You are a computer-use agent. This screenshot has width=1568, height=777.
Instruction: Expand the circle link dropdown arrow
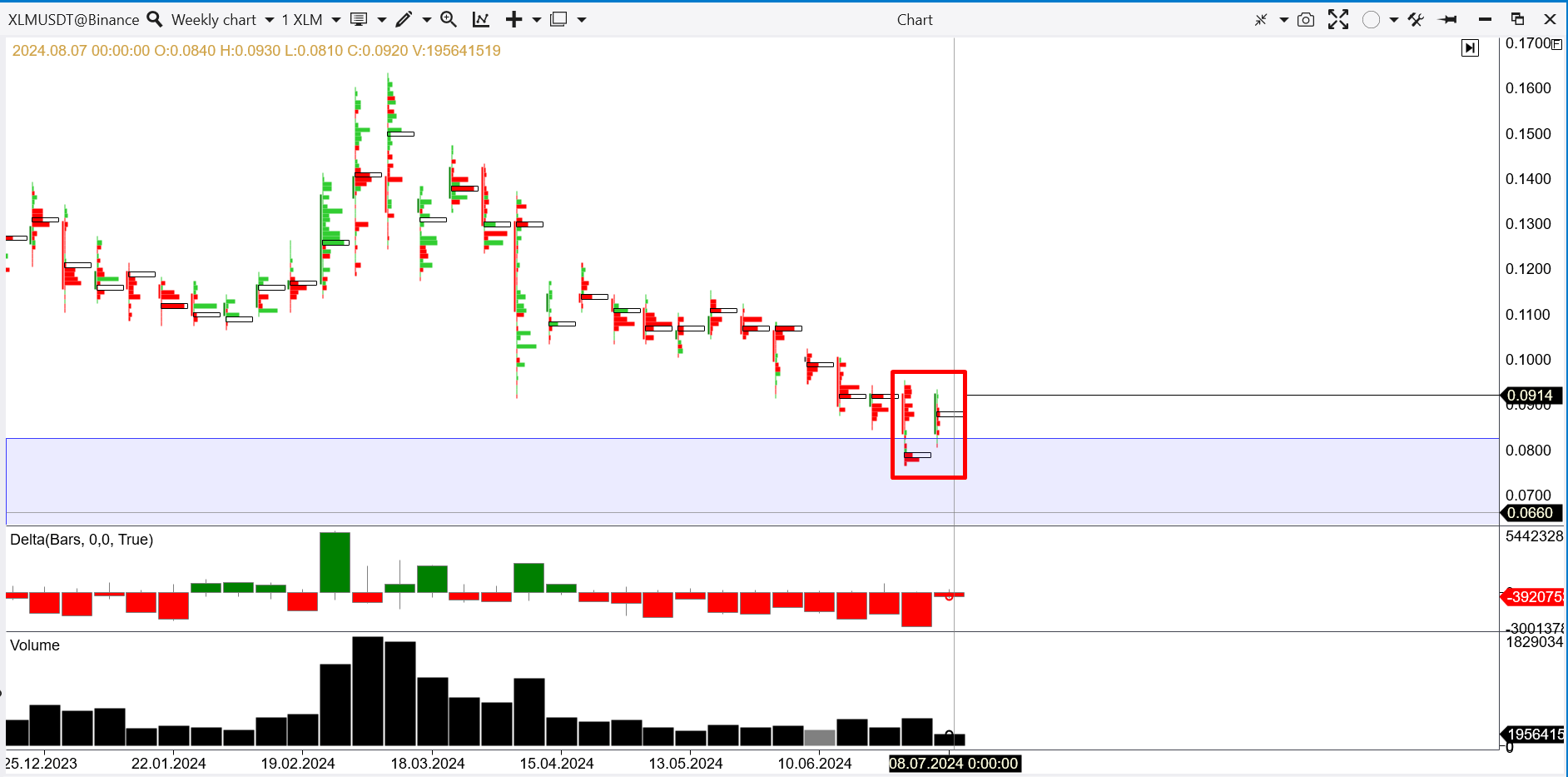click(x=1393, y=20)
